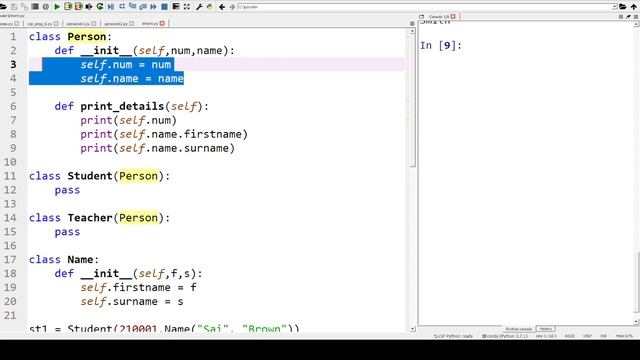640x360 pixels.
Task: Go forward with the right arrow icon
Action: [x=232, y=7]
